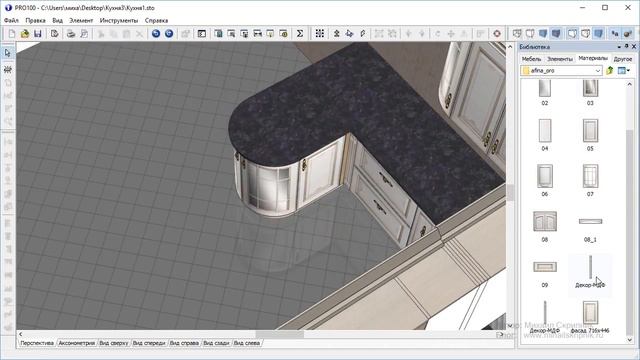
Task: Toggle photorealistic lighting sphere icon
Action: pos(628,33)
